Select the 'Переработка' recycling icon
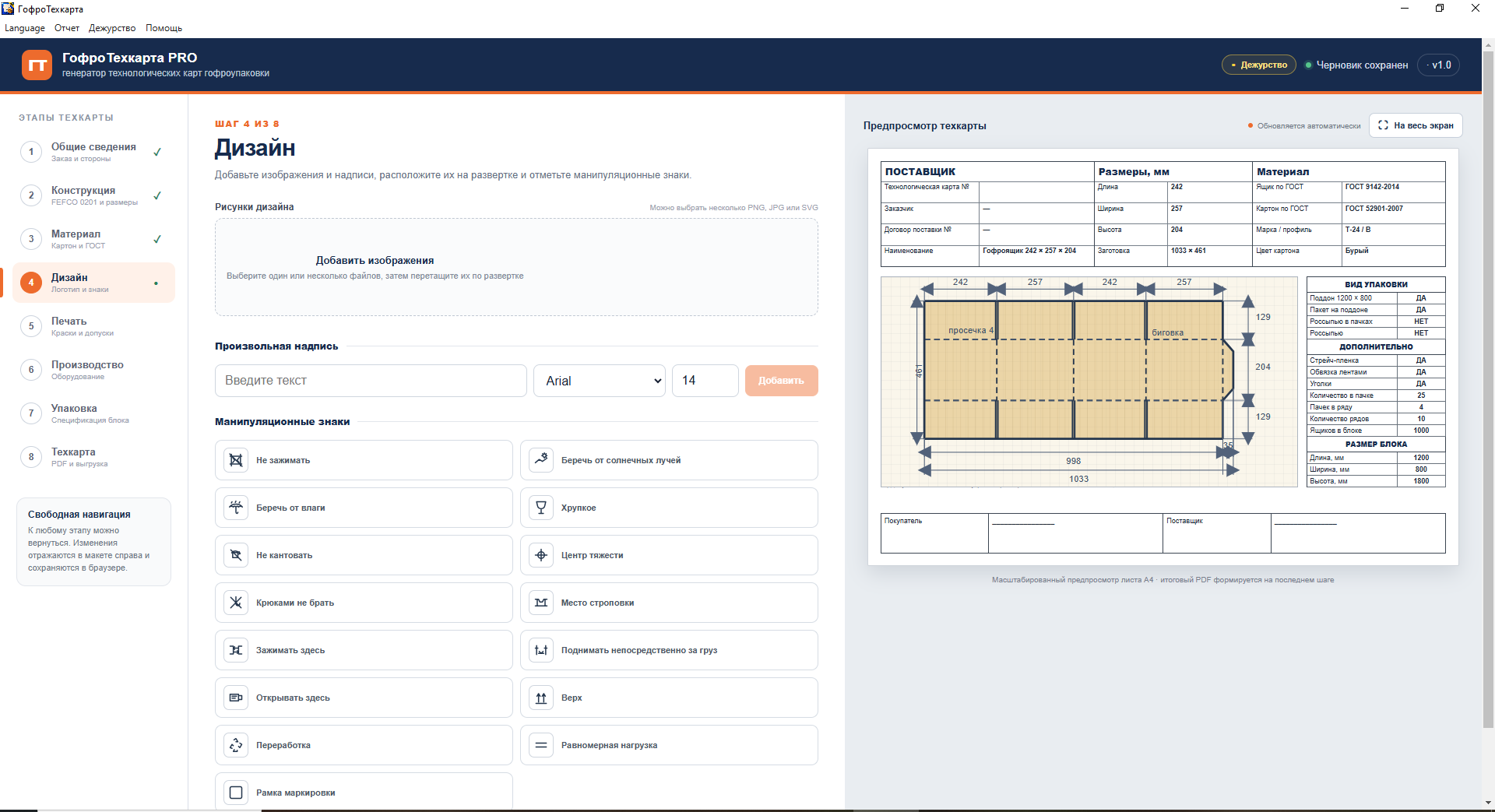This screenshot has height=812, width=1495. click(x=236, y=745)
